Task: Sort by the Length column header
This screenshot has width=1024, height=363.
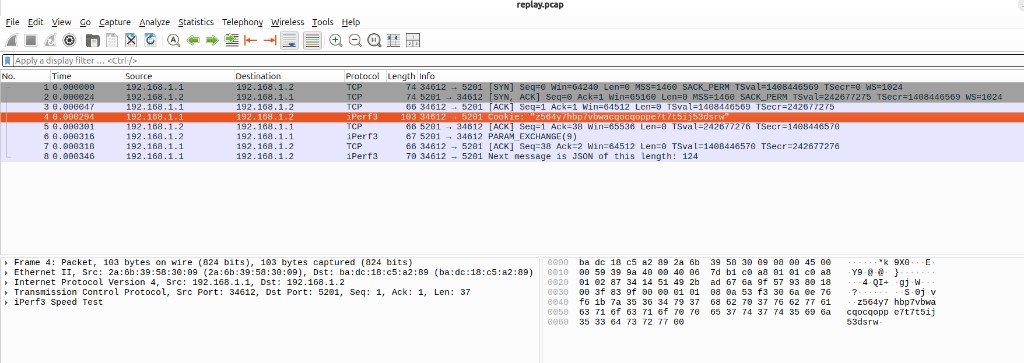Action: pyautogui.click(x=402, y=76)
